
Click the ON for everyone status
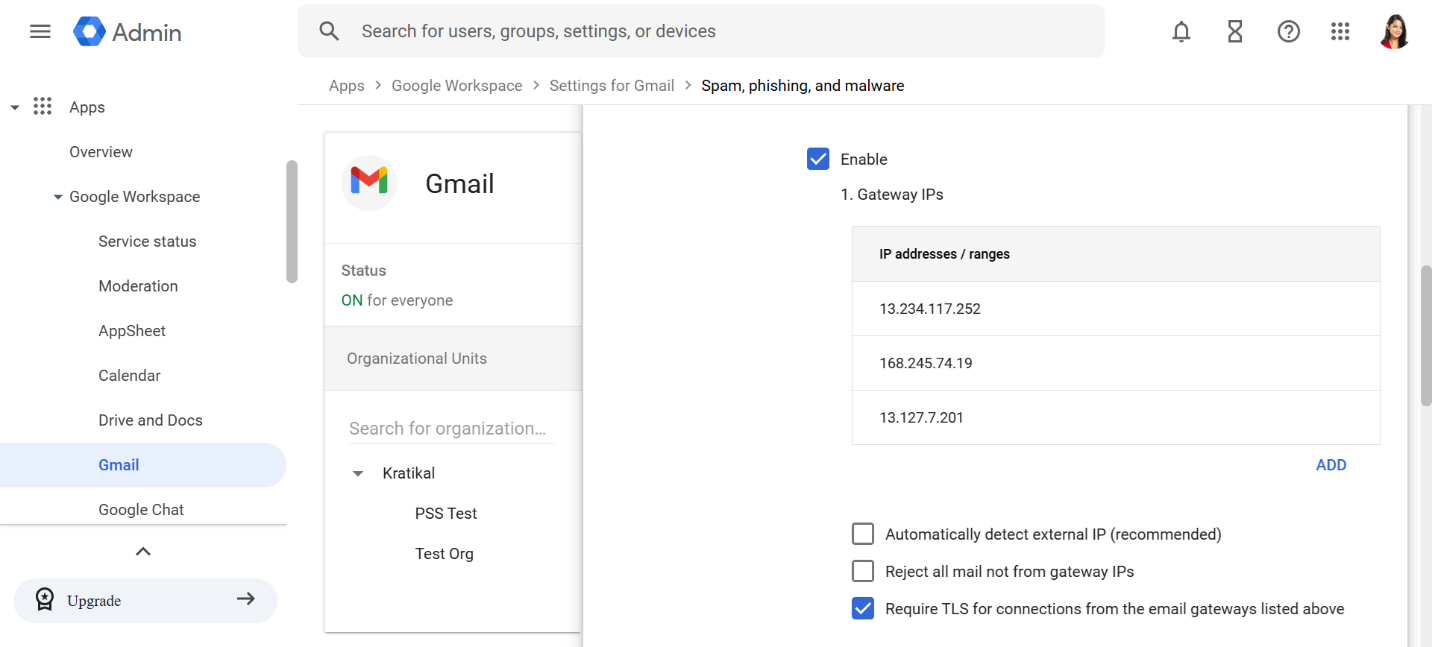point(397,300)
